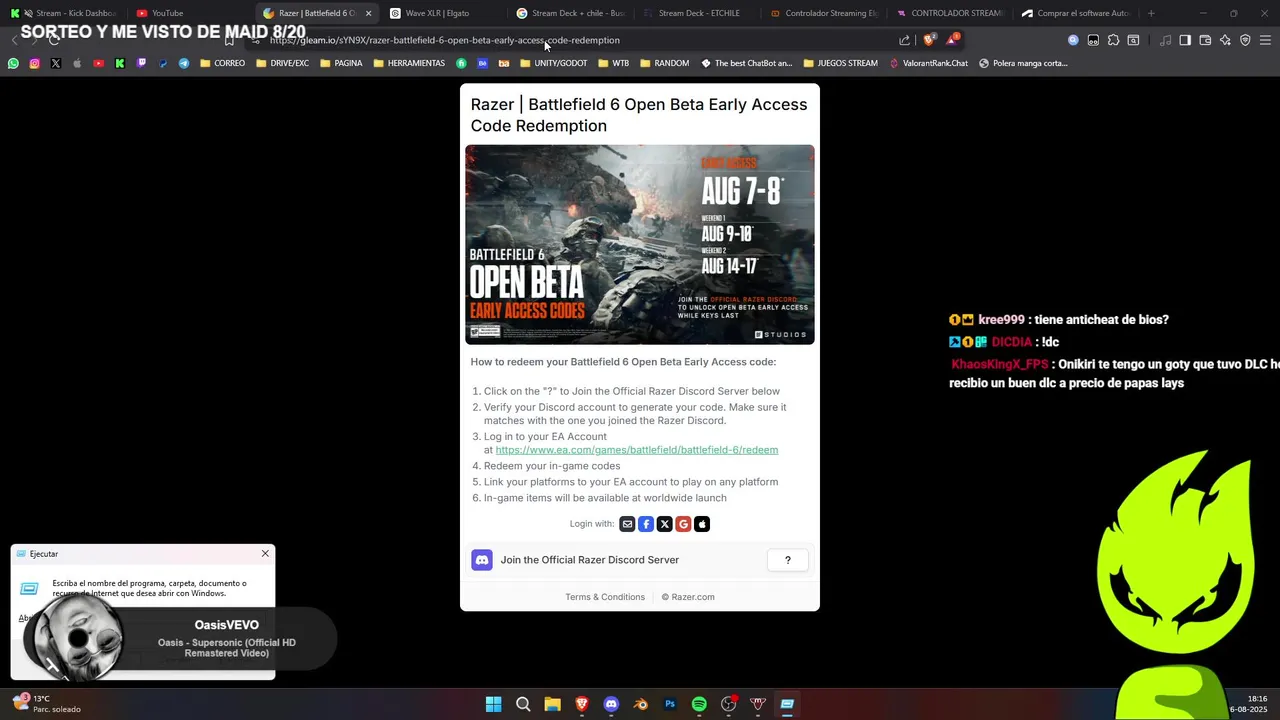Open File Explorer from the taskbar
1280x720 pixels.
click(552, 704)
